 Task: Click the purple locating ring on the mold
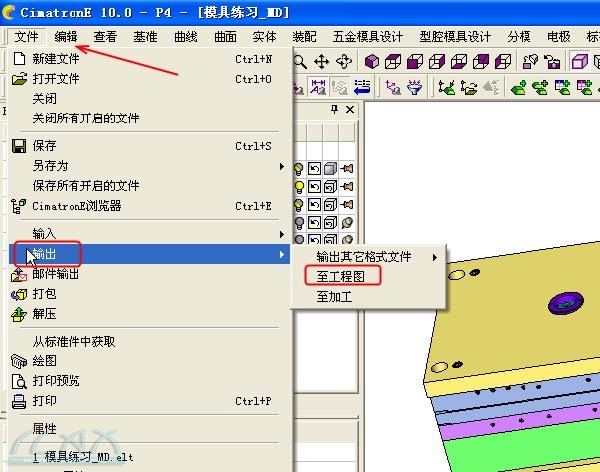[566, 303]
